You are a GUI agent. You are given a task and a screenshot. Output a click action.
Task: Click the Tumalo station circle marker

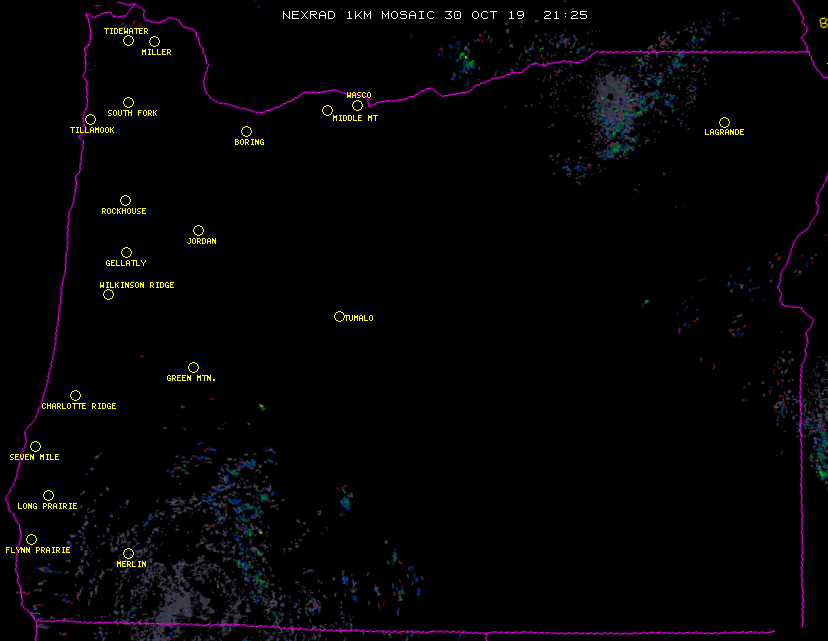pos(339,317)
